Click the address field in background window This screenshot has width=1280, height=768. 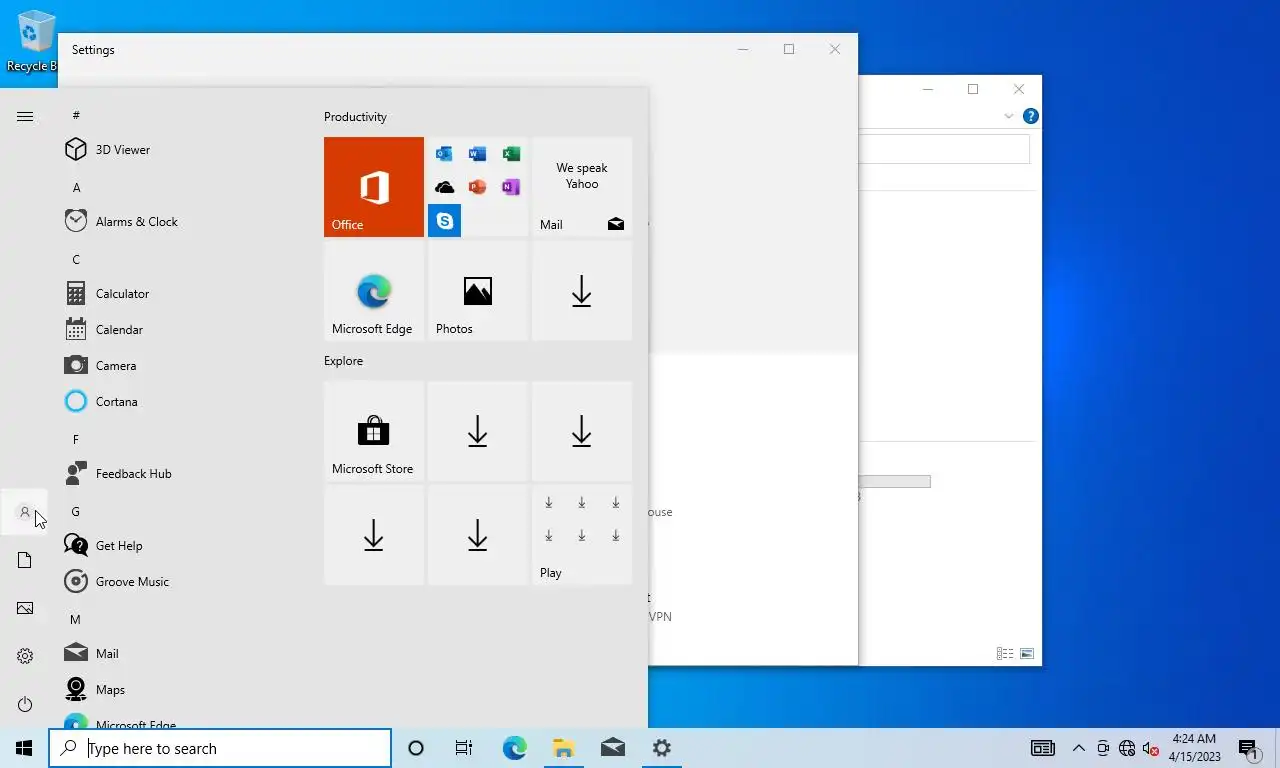point(944,149)
